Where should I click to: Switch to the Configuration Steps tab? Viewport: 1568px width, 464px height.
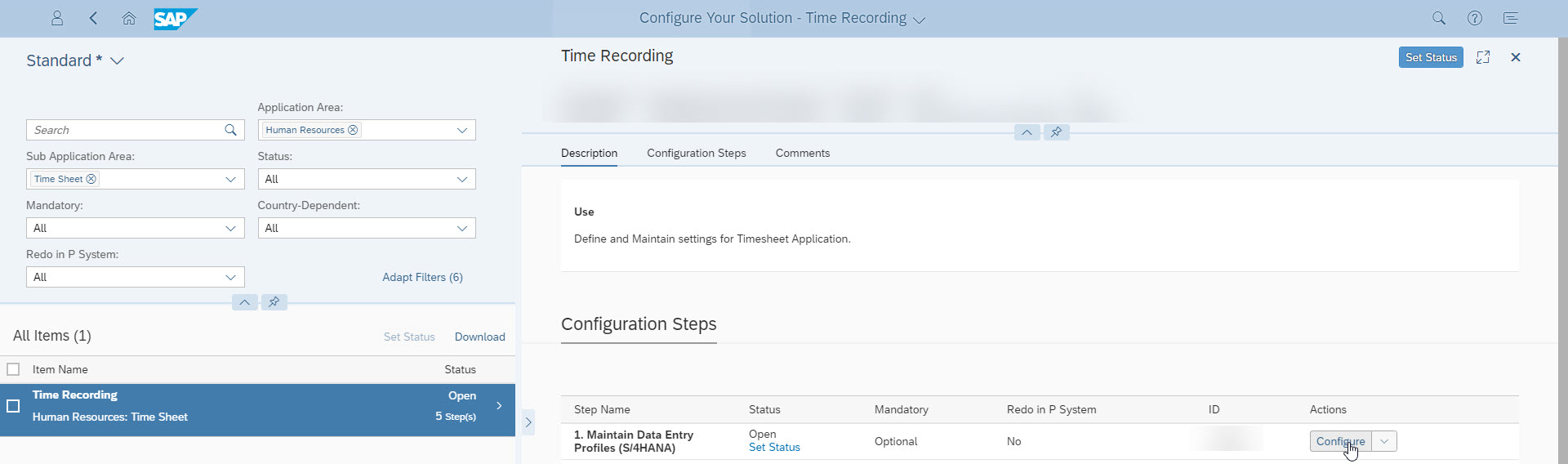click(x=697, y=153)
